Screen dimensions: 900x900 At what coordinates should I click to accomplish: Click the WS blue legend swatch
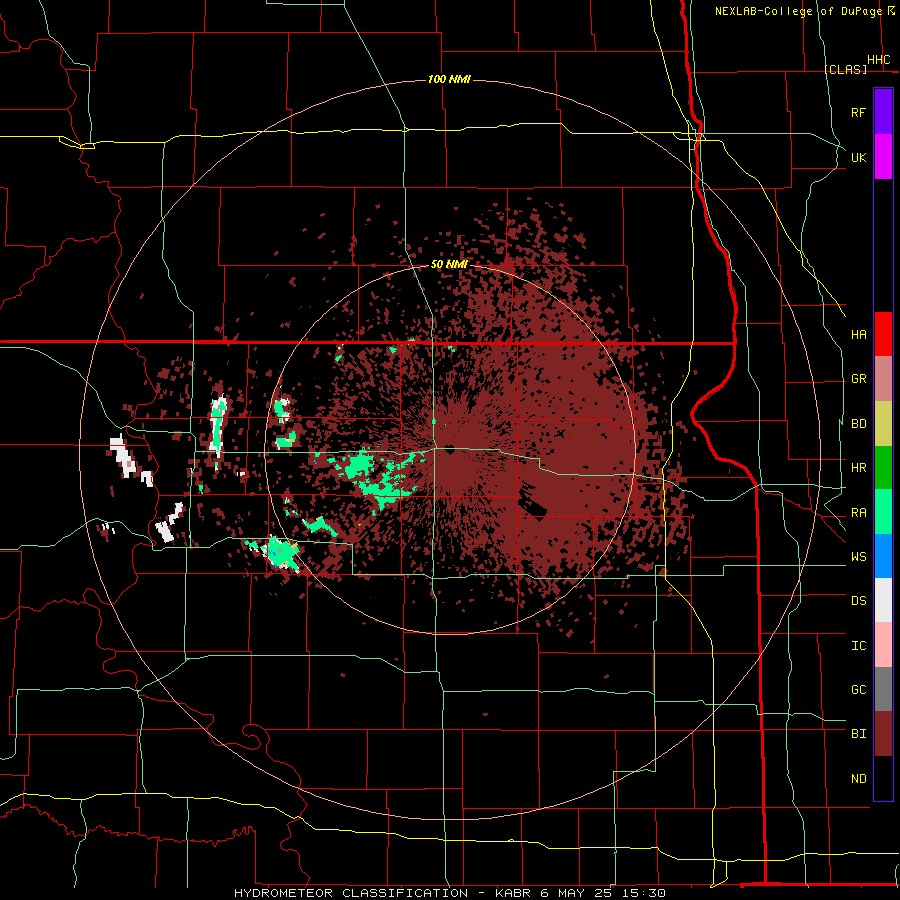click(x=883, y=556)
